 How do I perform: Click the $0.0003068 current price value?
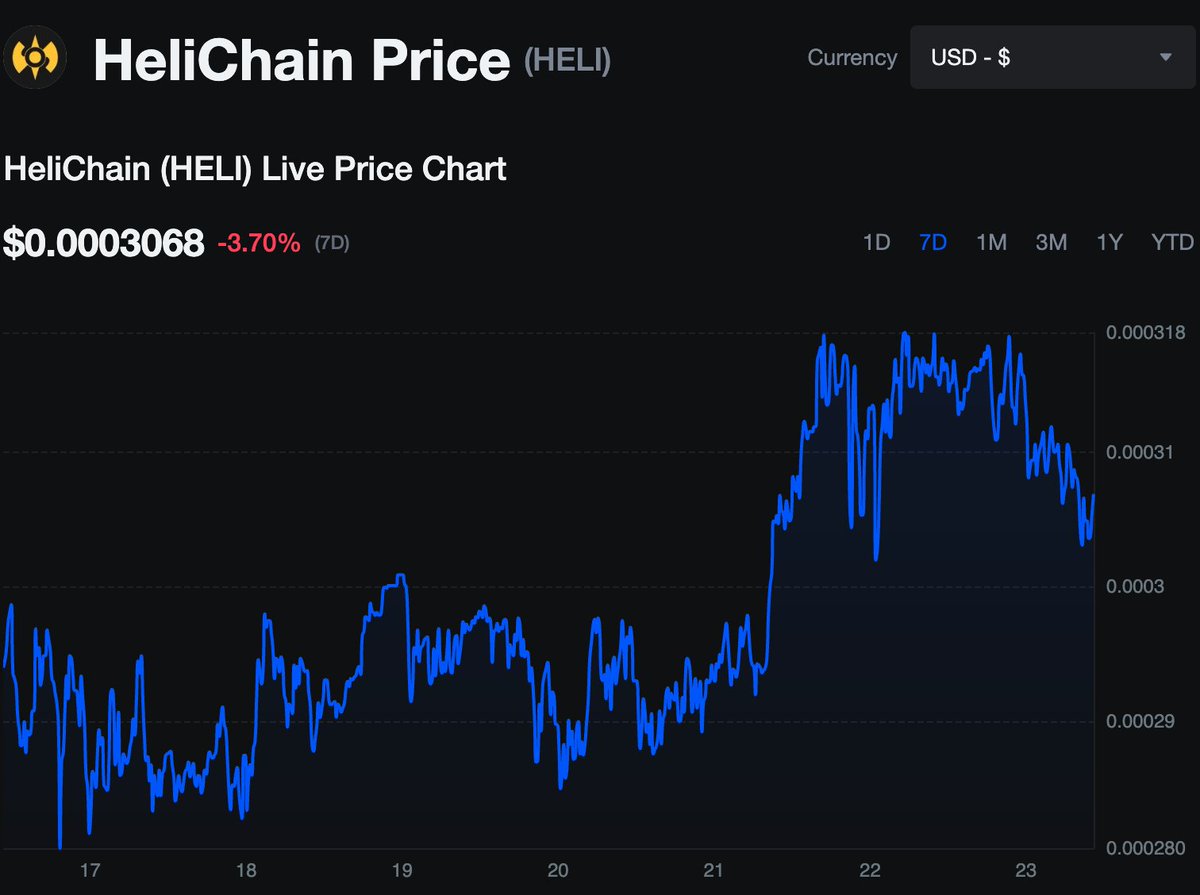(104, 243)
